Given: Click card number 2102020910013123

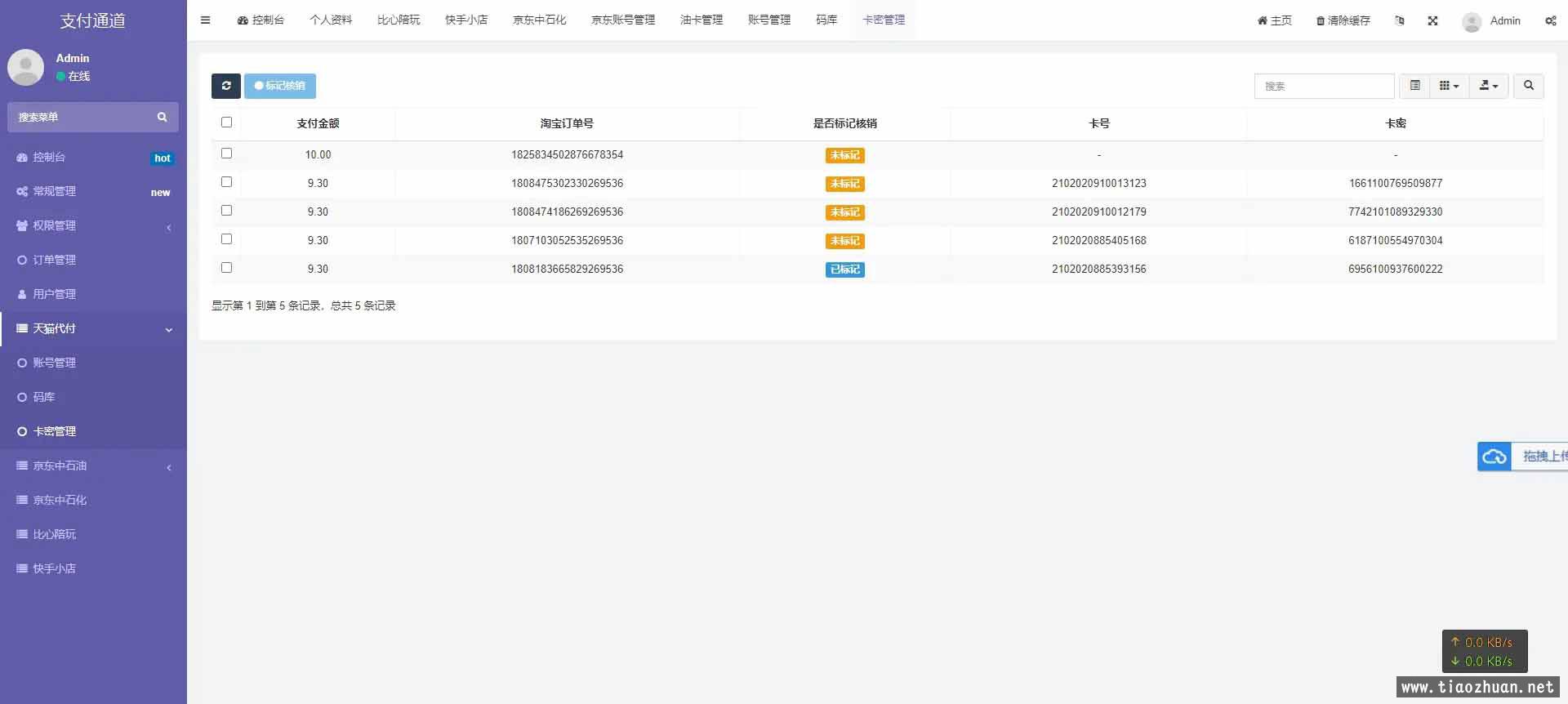Looking at the screenshot, I should click(x=1099, y=183).
